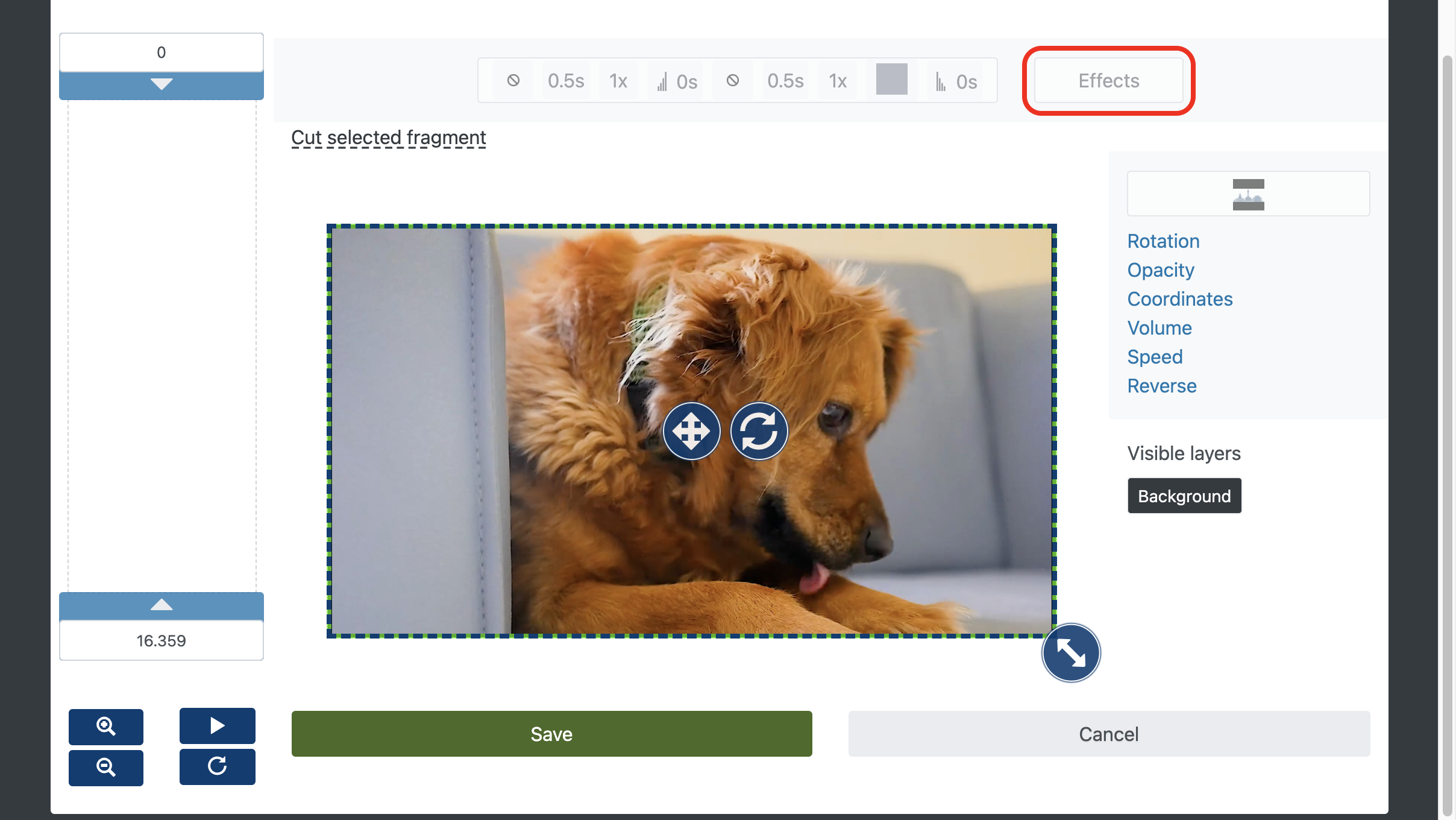Click the diagonal-arrow resize handle at the video corner
The image size is (1456, 820).
click(x=1071, y=652)
